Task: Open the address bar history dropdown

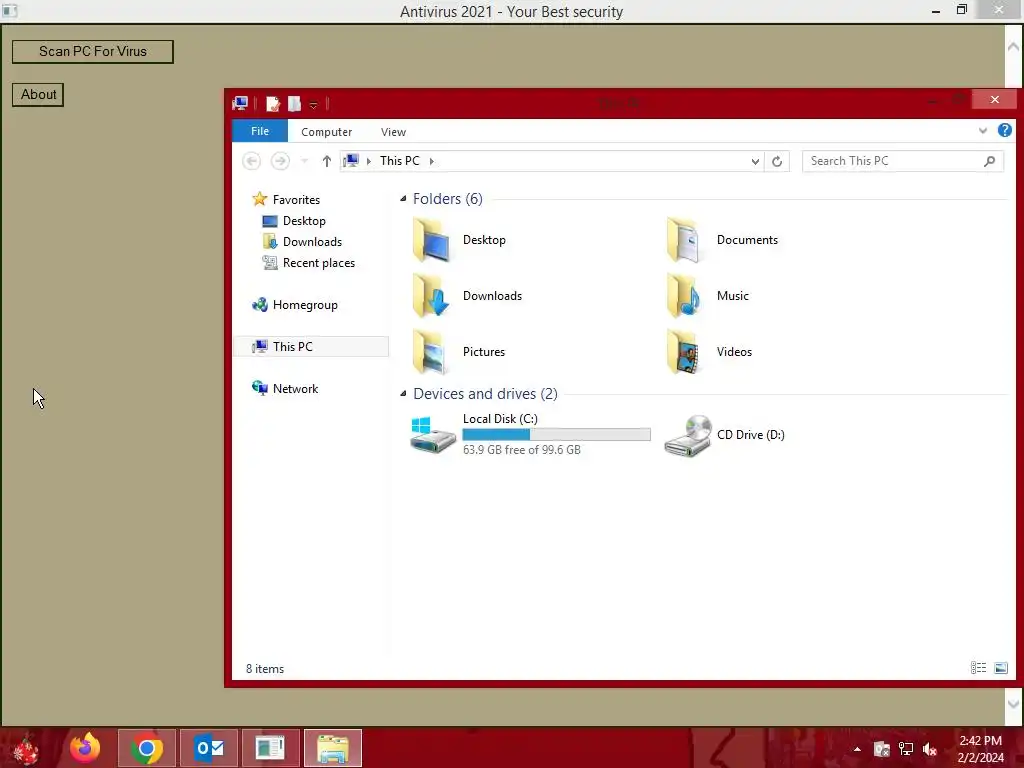Action: pos(755,161)
